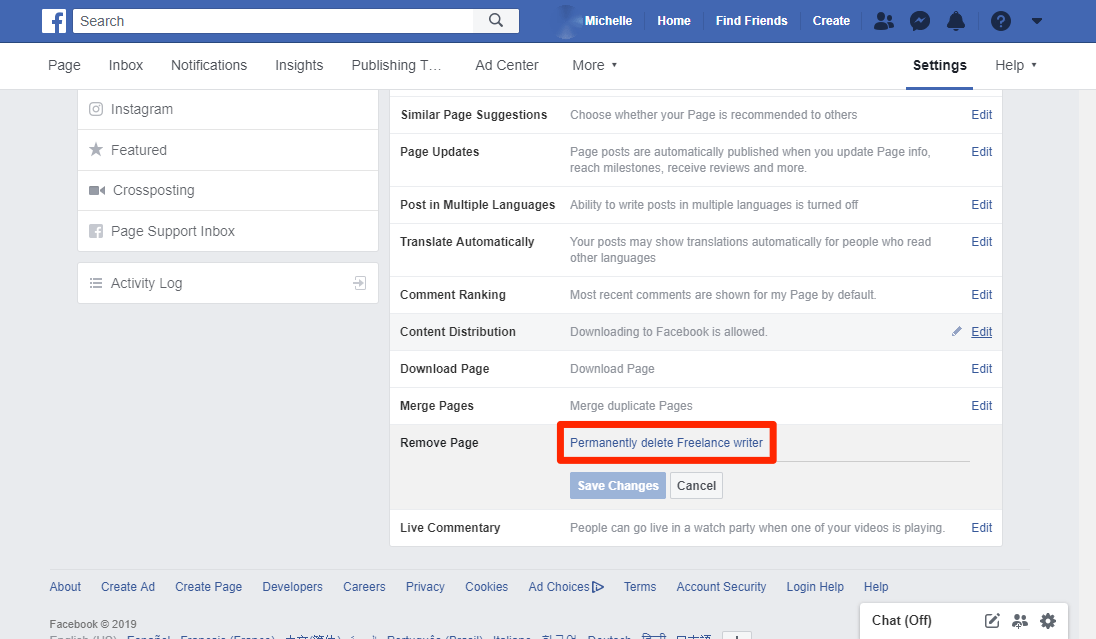Open the Privacy footer link

[425, 587]
